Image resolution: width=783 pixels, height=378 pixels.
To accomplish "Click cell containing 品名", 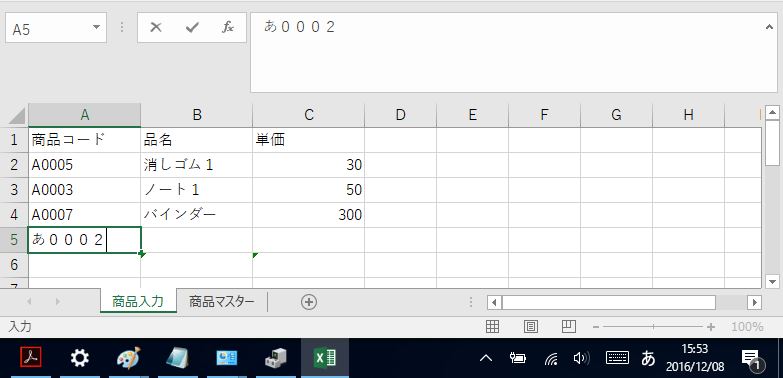I will (197, 140).
